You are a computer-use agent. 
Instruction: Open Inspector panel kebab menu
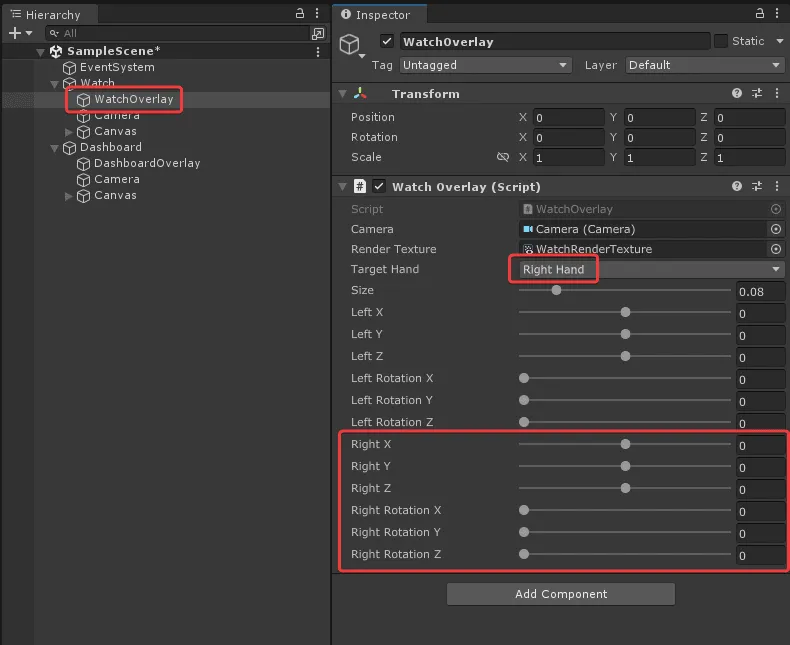pos(777,14)
